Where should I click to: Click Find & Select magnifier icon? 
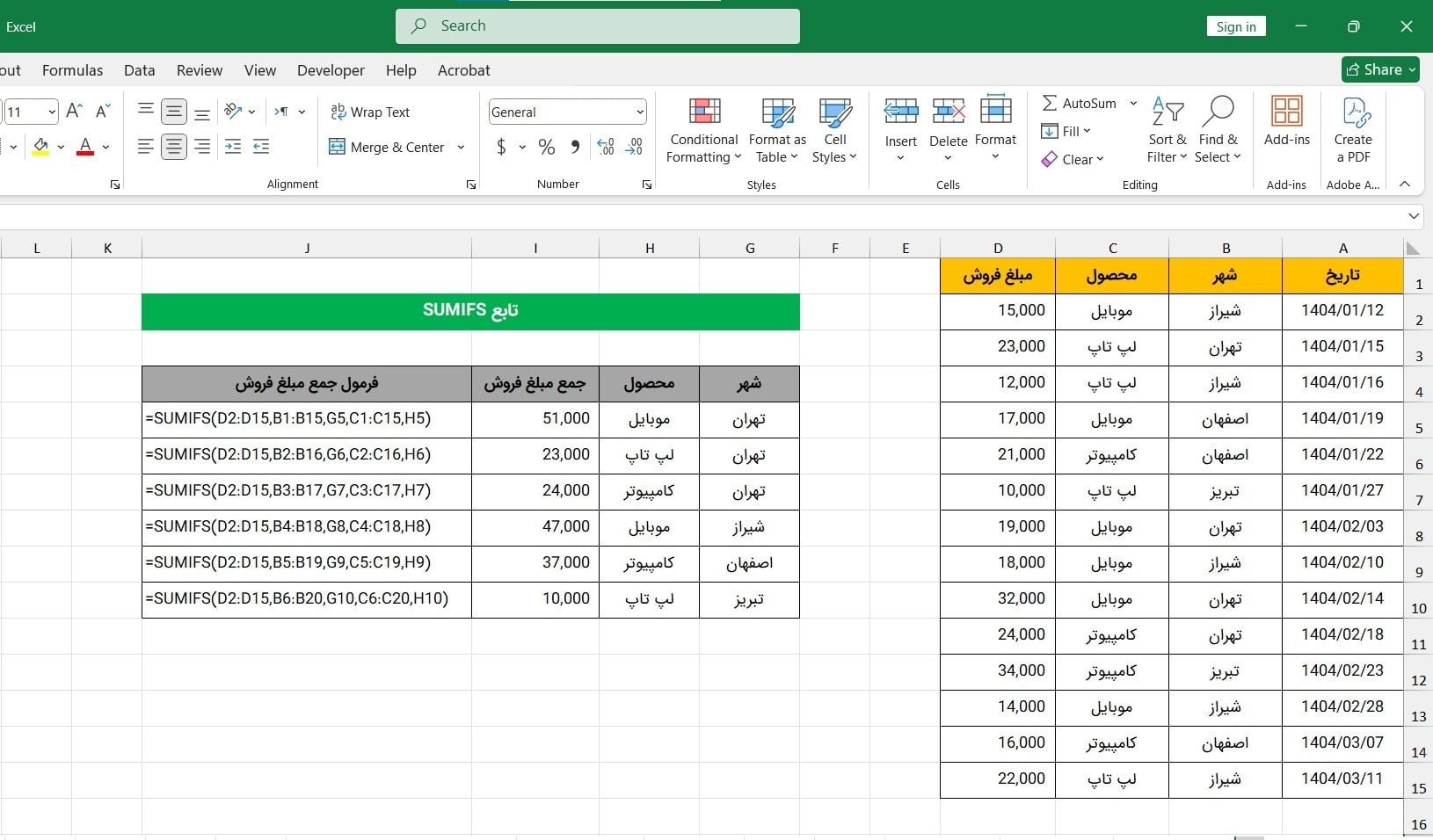tap(1218, 112)
